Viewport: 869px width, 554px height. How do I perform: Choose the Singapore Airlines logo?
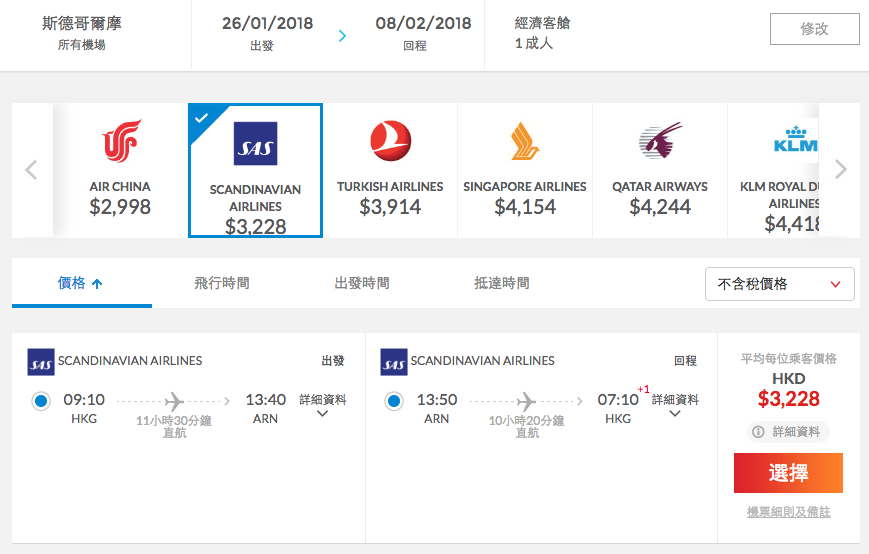[x=524, y=141]
